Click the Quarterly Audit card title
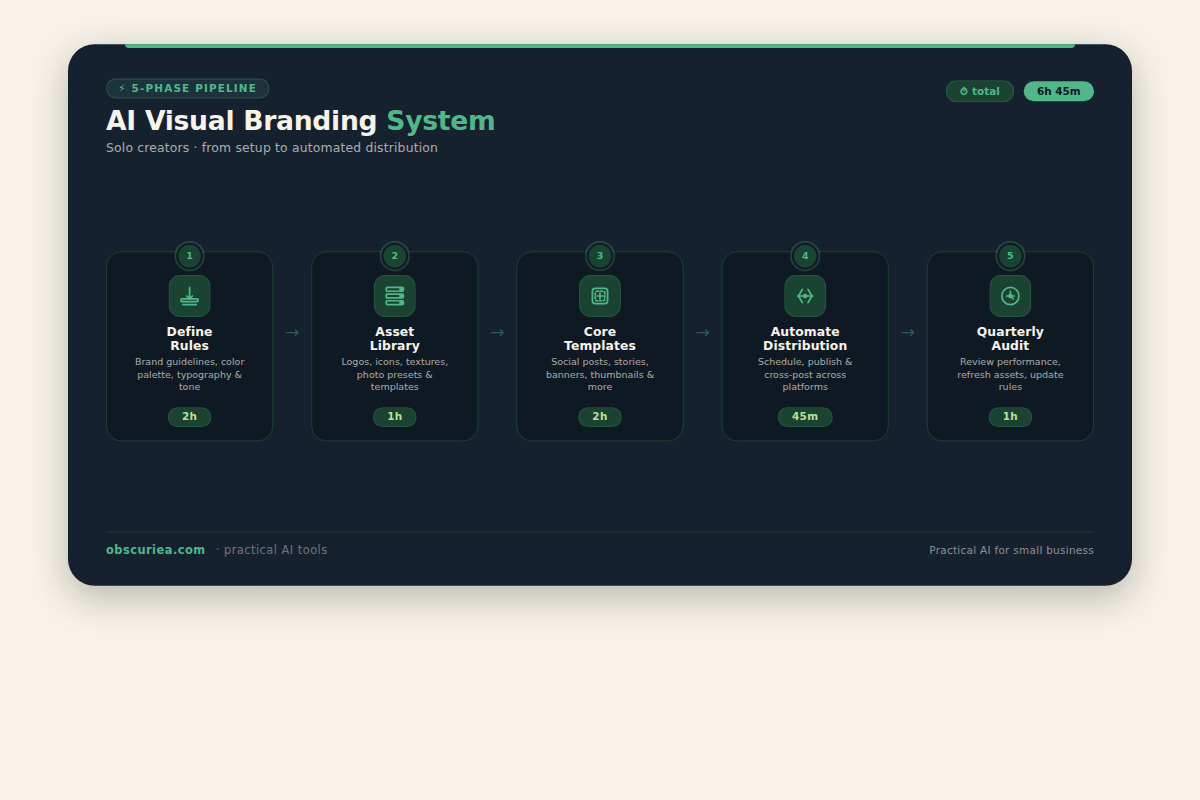 [x=1010, y=339]
